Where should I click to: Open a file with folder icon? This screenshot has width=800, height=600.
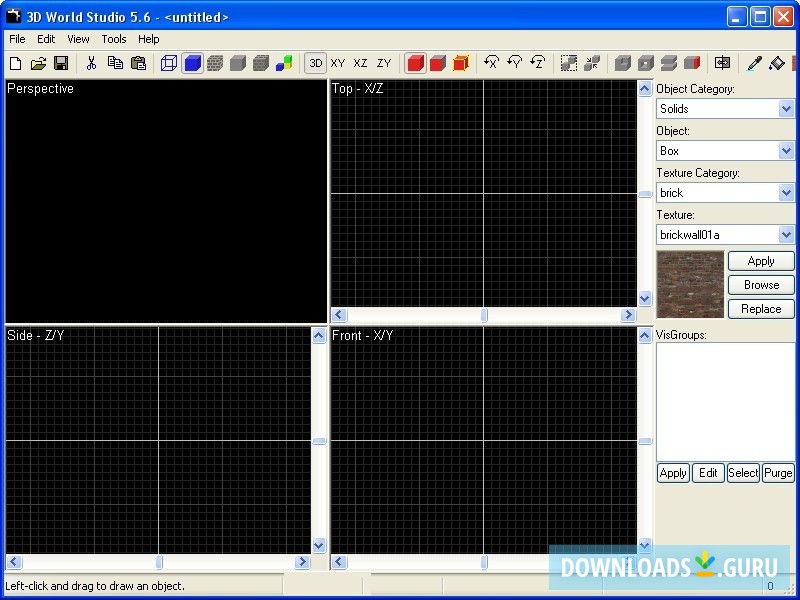[x=38, y=63]
